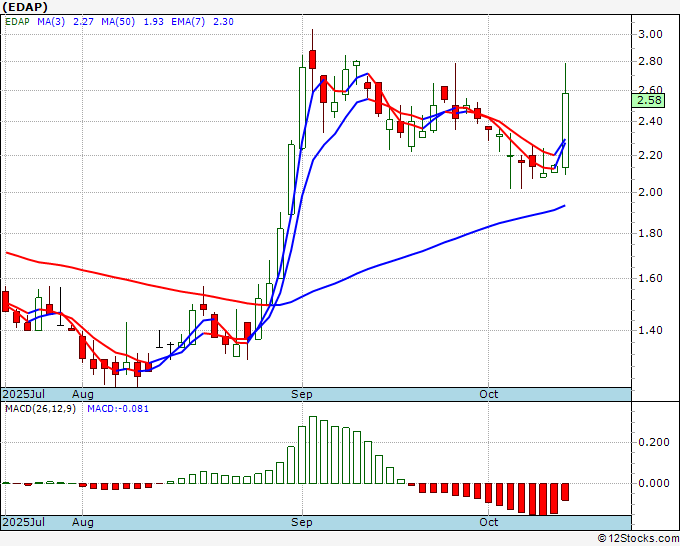The image size is (680, 546).
Task: Click Sep on price chart date axis
Action: pos(302,394)
